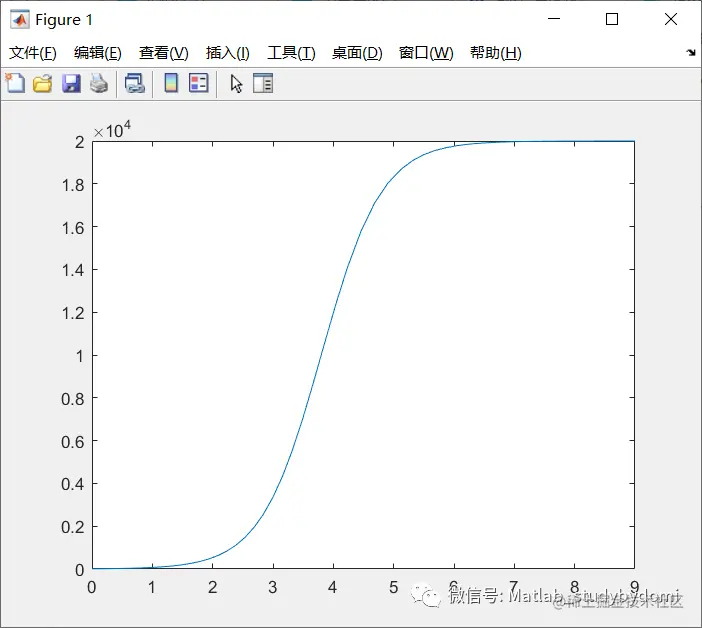Print the figure using the printer icon
This screenshot has width=702, height=628.
[98, 84]
